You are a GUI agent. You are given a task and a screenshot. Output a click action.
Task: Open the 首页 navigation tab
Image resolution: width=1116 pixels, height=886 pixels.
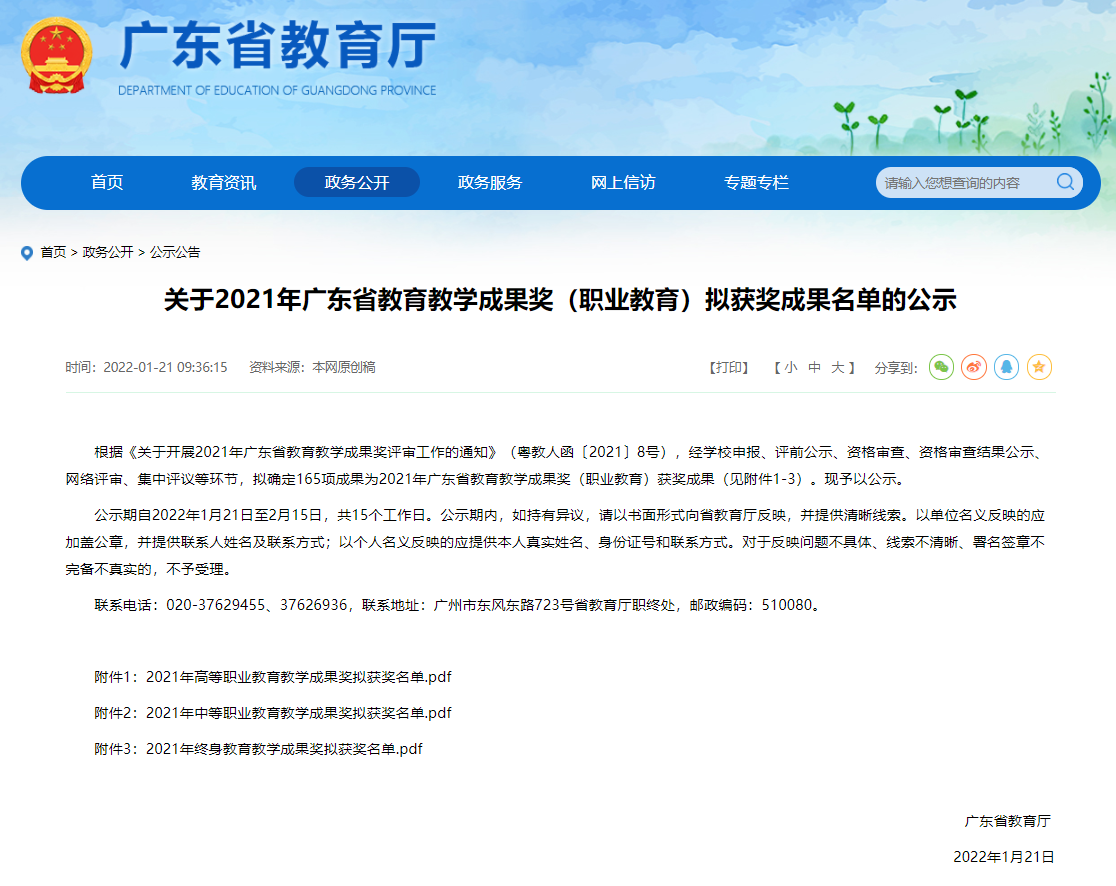107,182
